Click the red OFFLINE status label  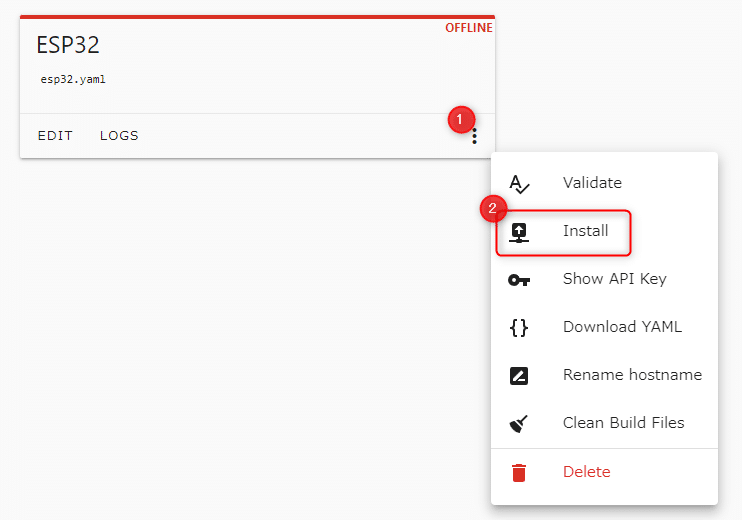(468, 28)
